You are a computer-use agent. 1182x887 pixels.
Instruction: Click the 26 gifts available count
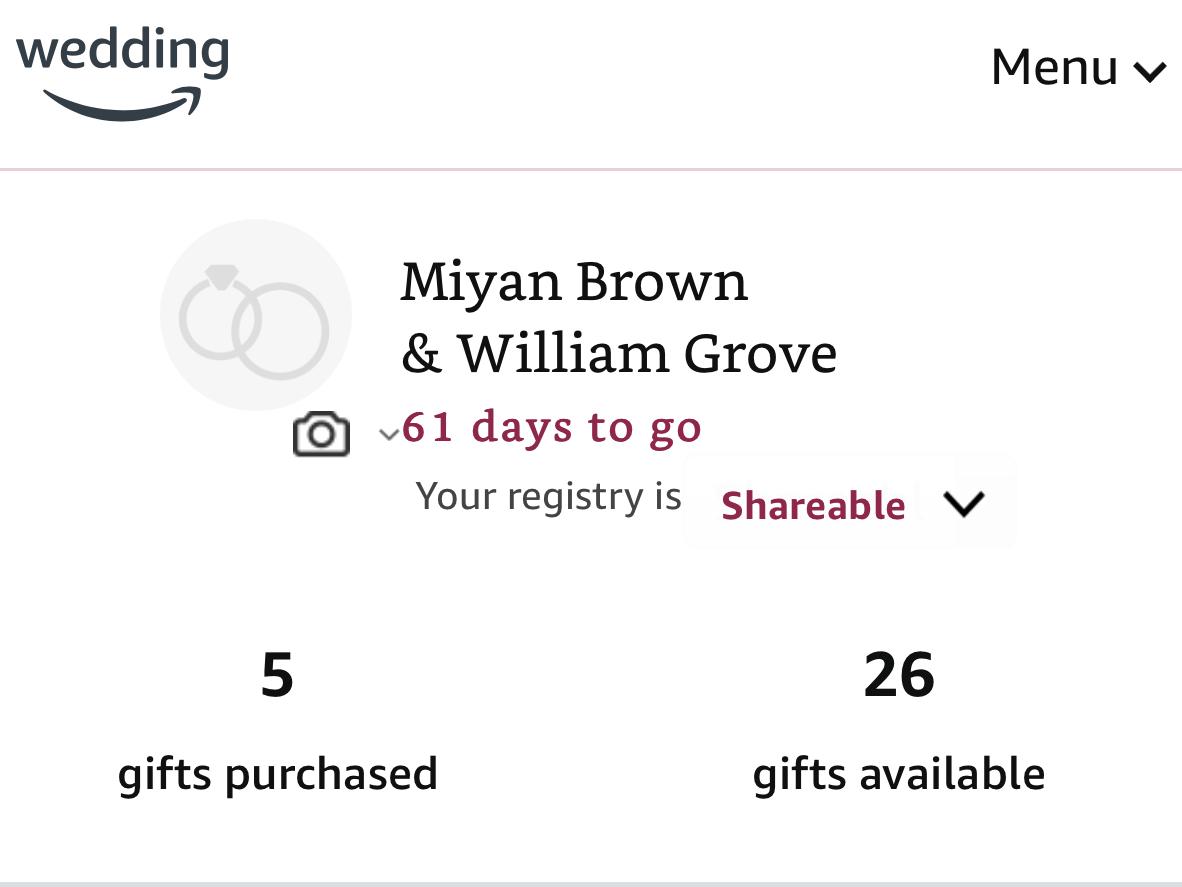click(899, 675)
